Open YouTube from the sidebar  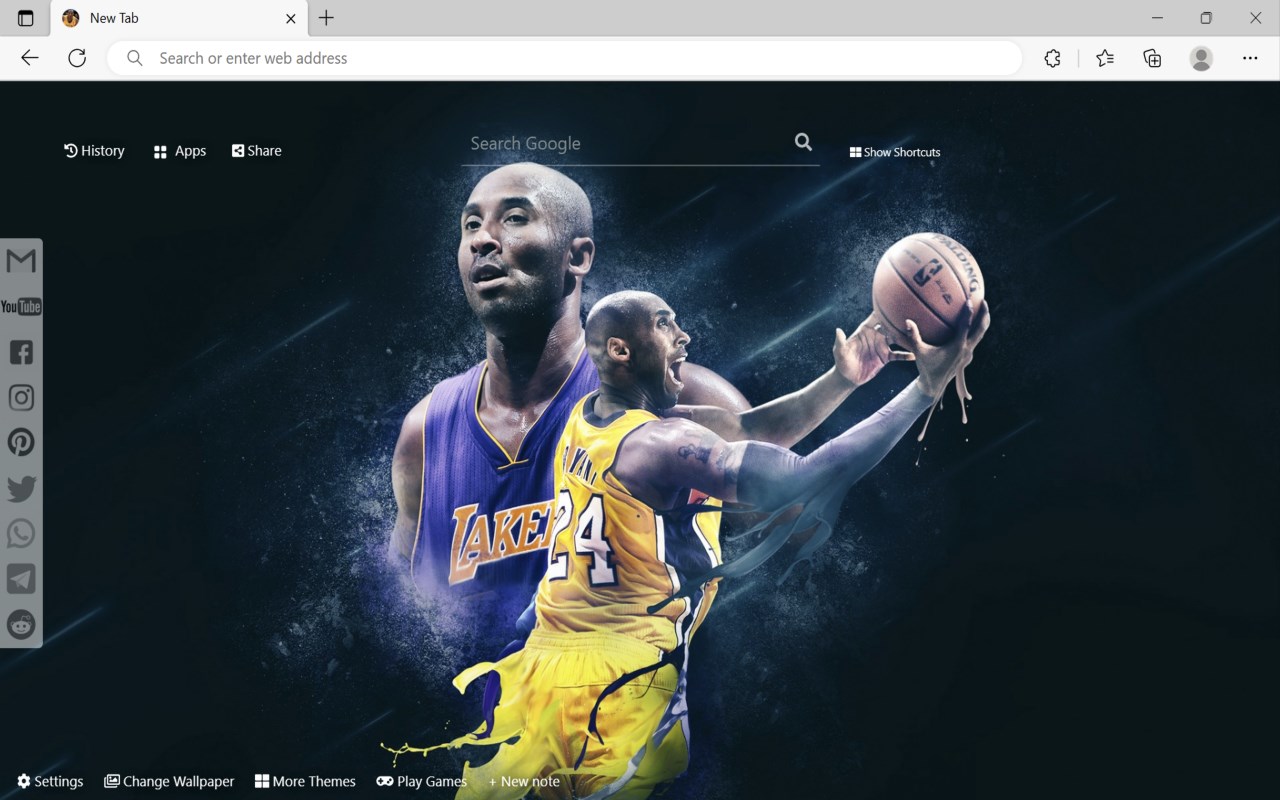tap(21, 306)
